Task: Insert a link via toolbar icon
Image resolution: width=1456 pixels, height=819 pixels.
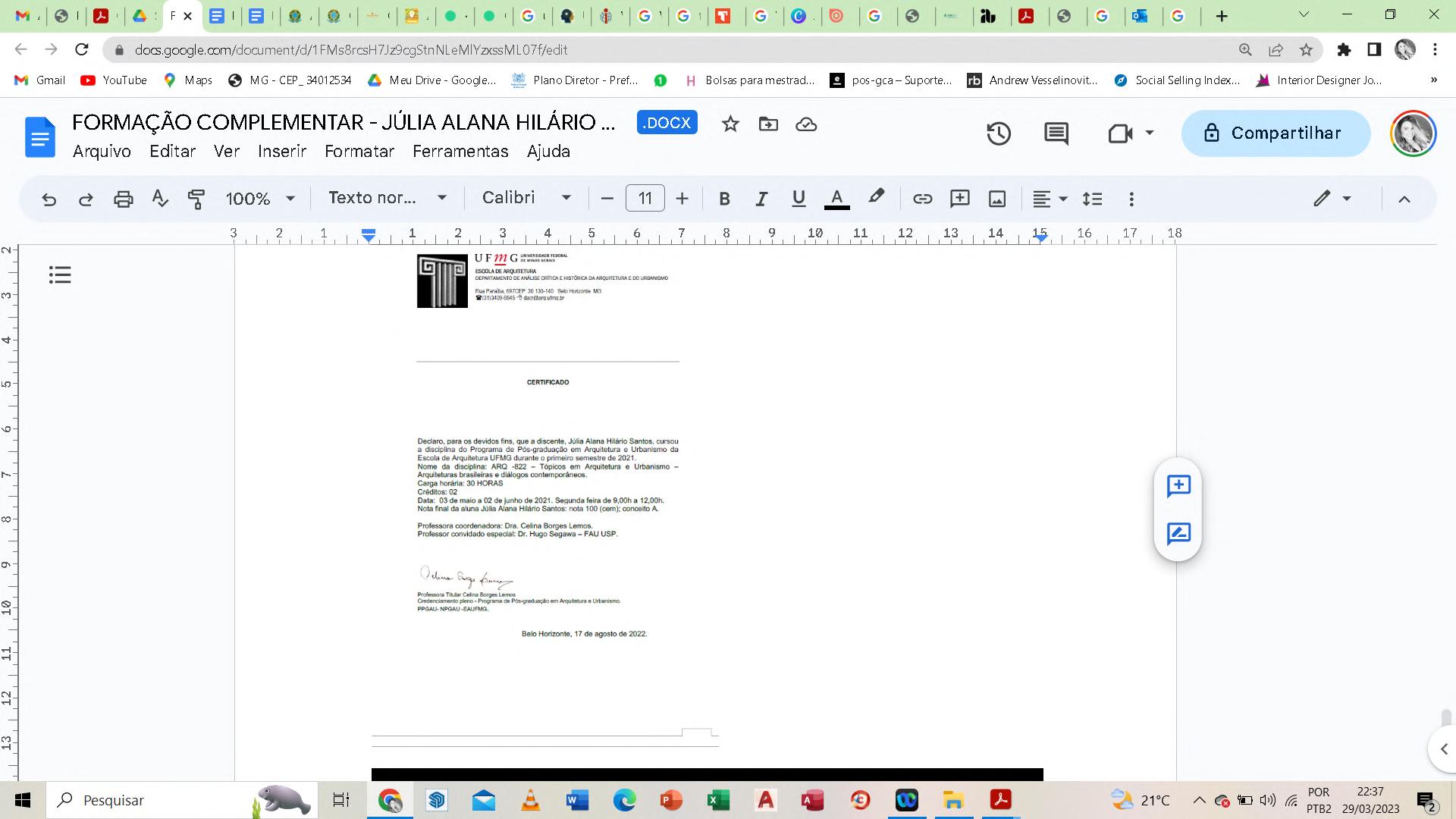Action: click(922, 199)
